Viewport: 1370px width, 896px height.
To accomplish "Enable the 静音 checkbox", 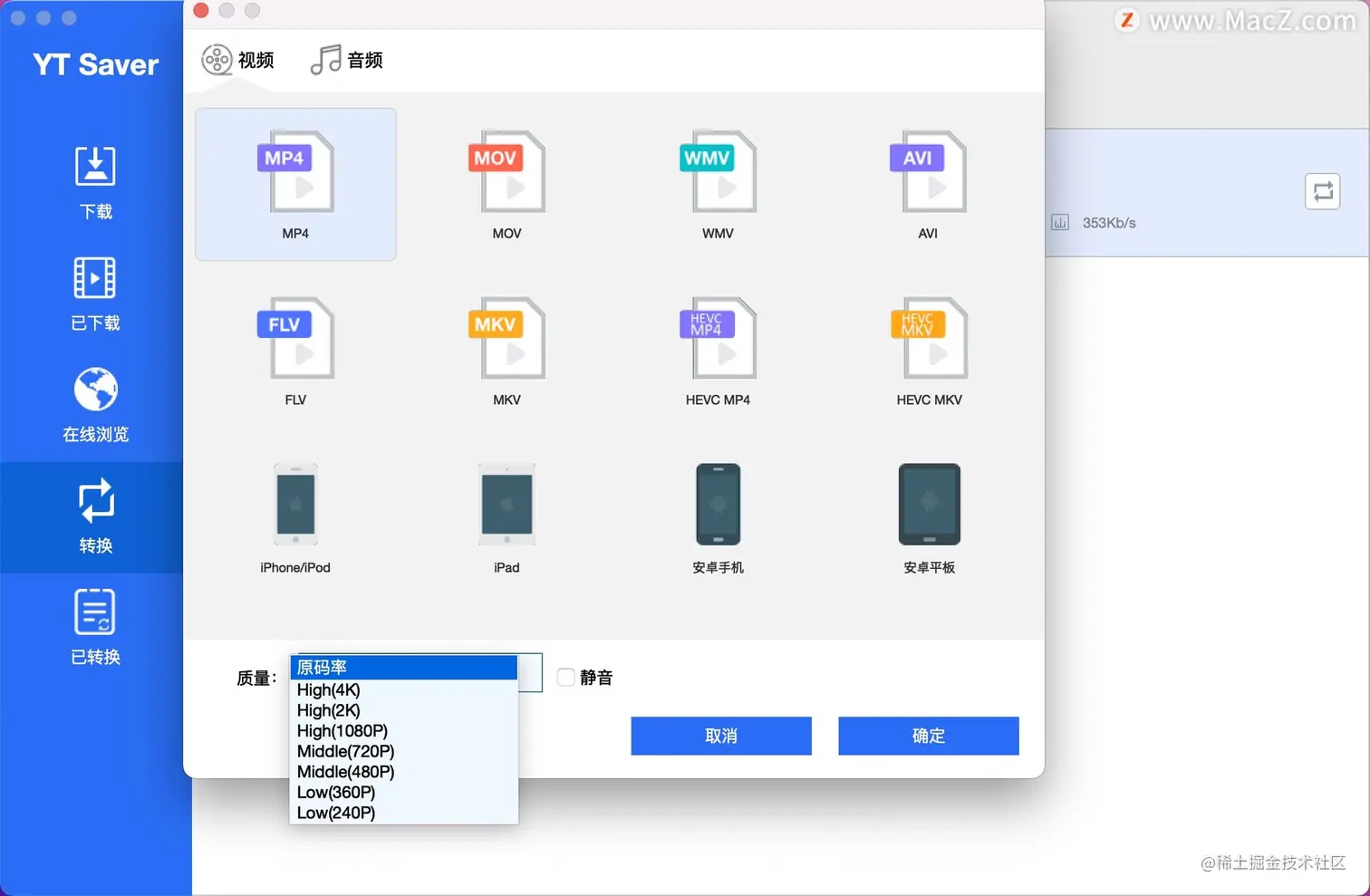I will pyautogui.click(x=566, y=677).
